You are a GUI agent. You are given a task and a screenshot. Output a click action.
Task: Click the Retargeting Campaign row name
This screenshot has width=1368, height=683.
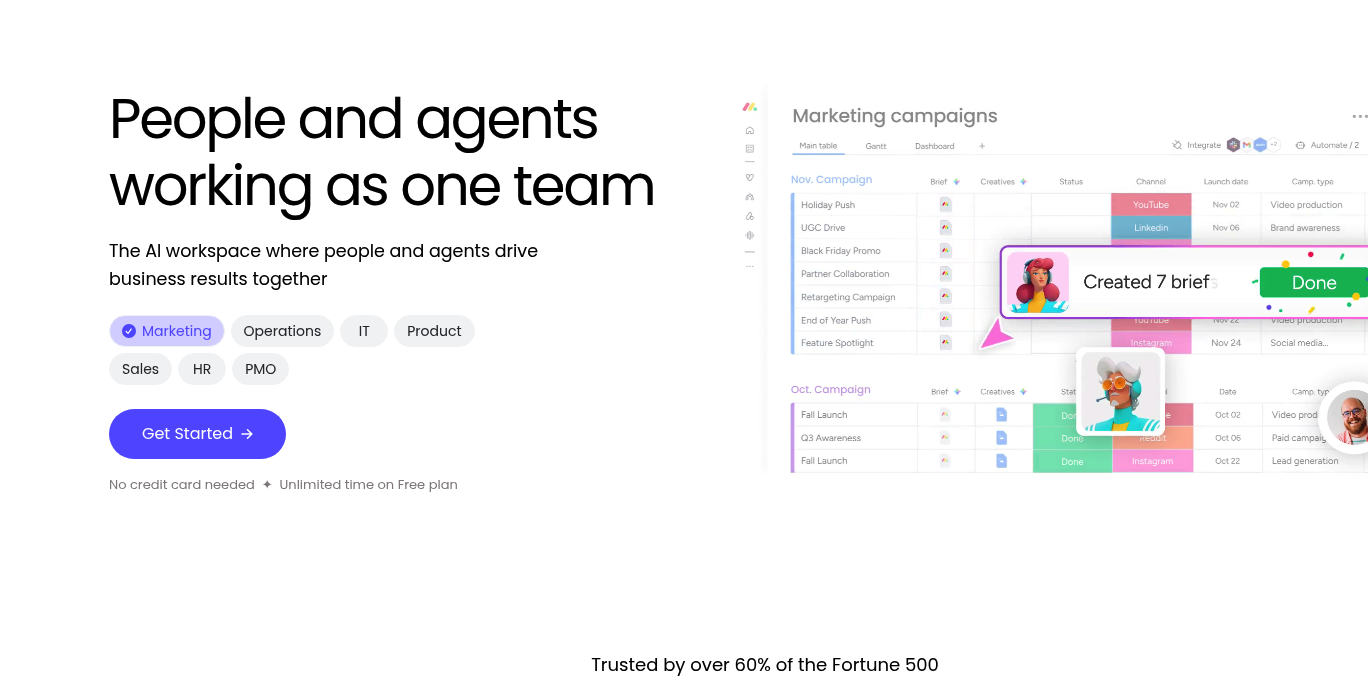[x=848, y=297]
